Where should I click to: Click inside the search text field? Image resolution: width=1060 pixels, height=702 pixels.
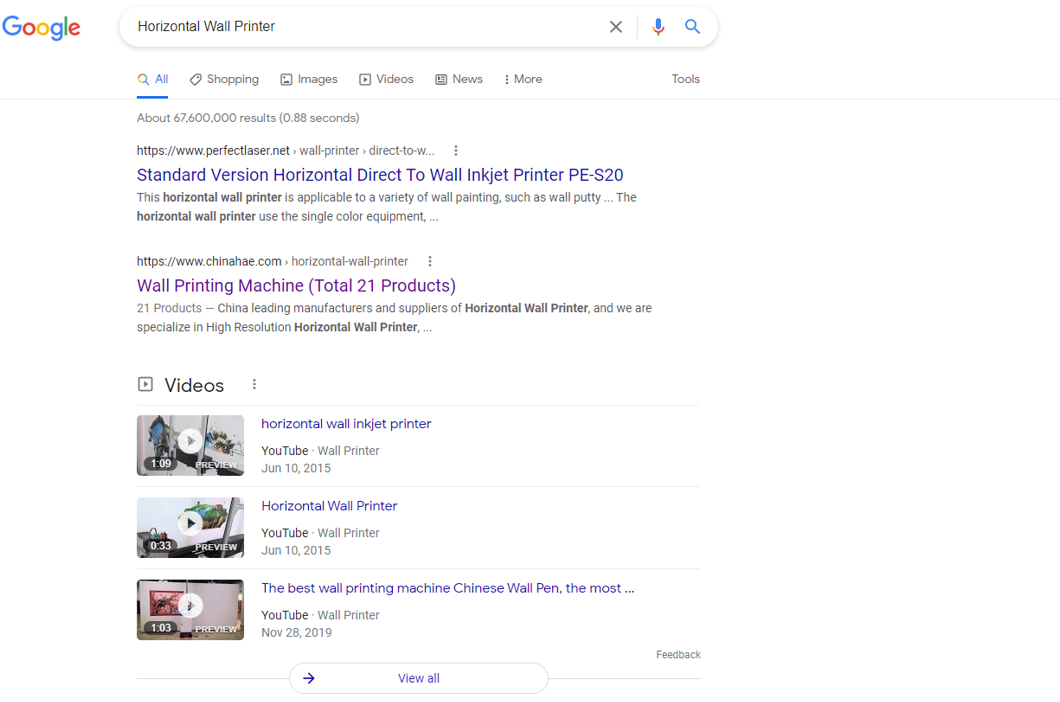point(360,27)
